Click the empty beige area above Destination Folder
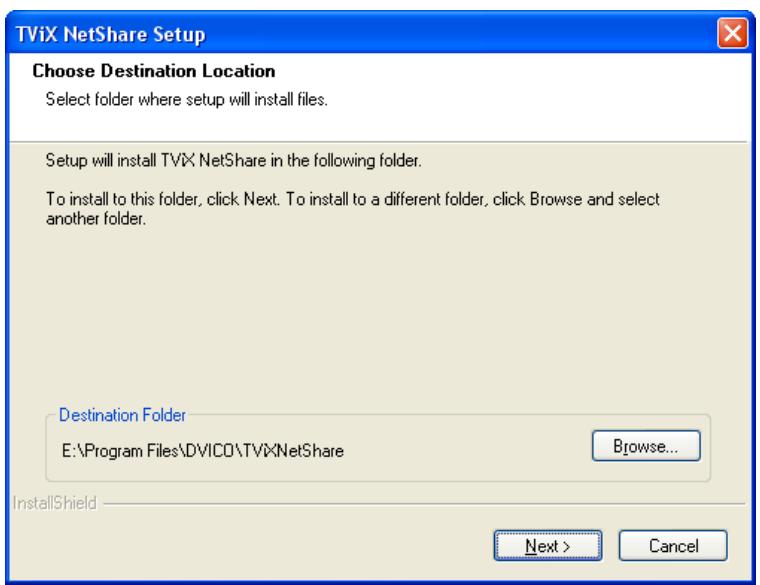The width and height of the screenshot is (760, 585). (x=378, y=315)
